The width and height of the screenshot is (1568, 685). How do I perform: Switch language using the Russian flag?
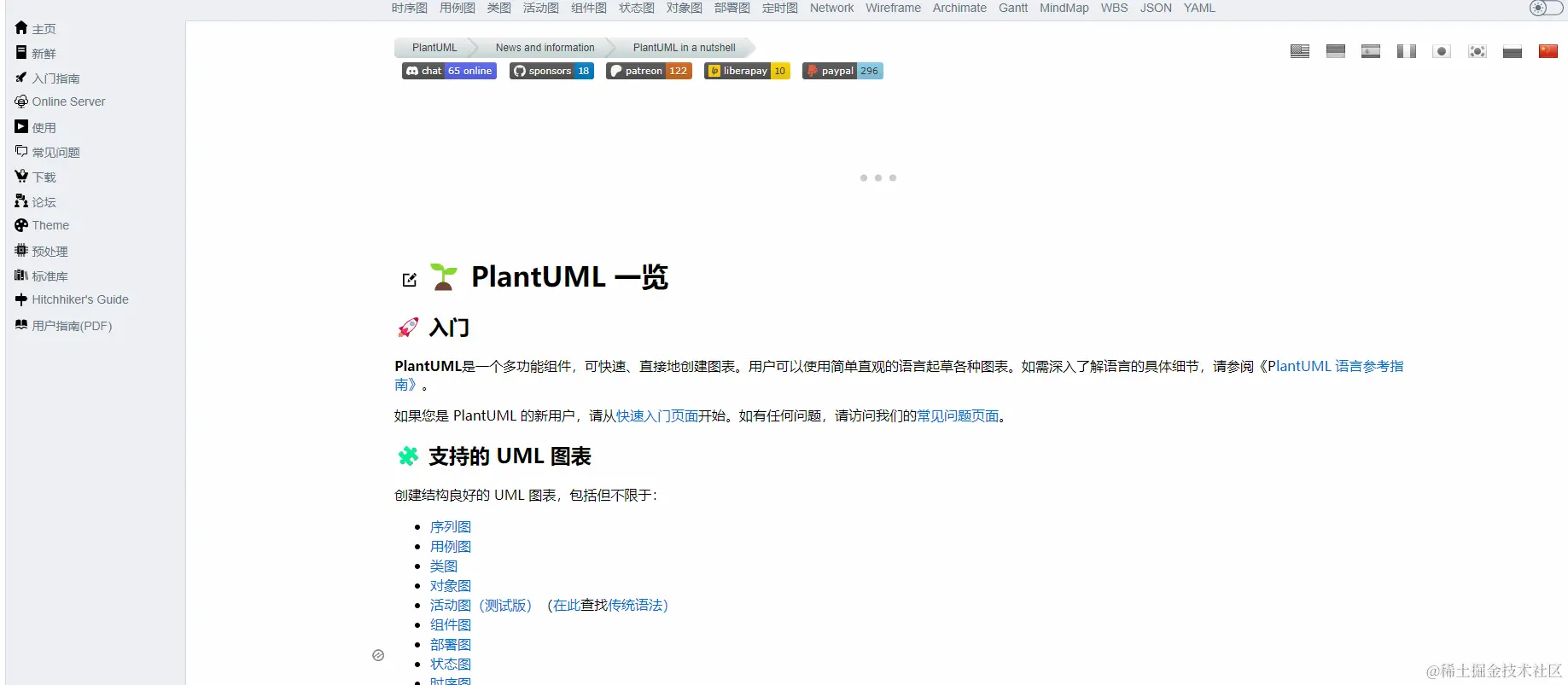pos(1513,51)
